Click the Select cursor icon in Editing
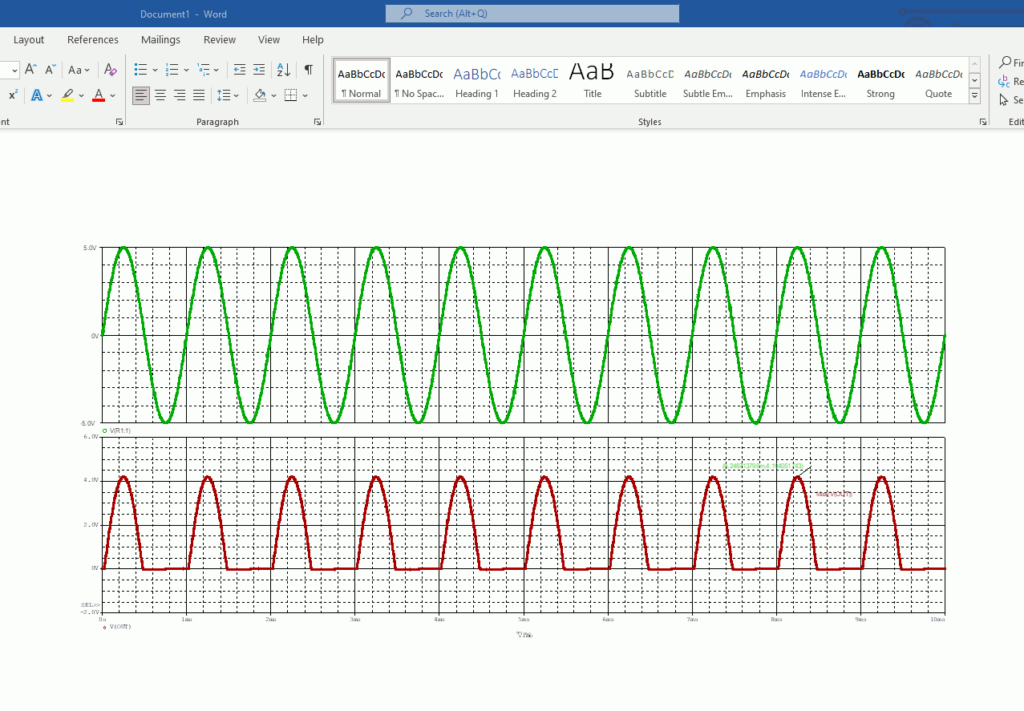 (1004, 100)
